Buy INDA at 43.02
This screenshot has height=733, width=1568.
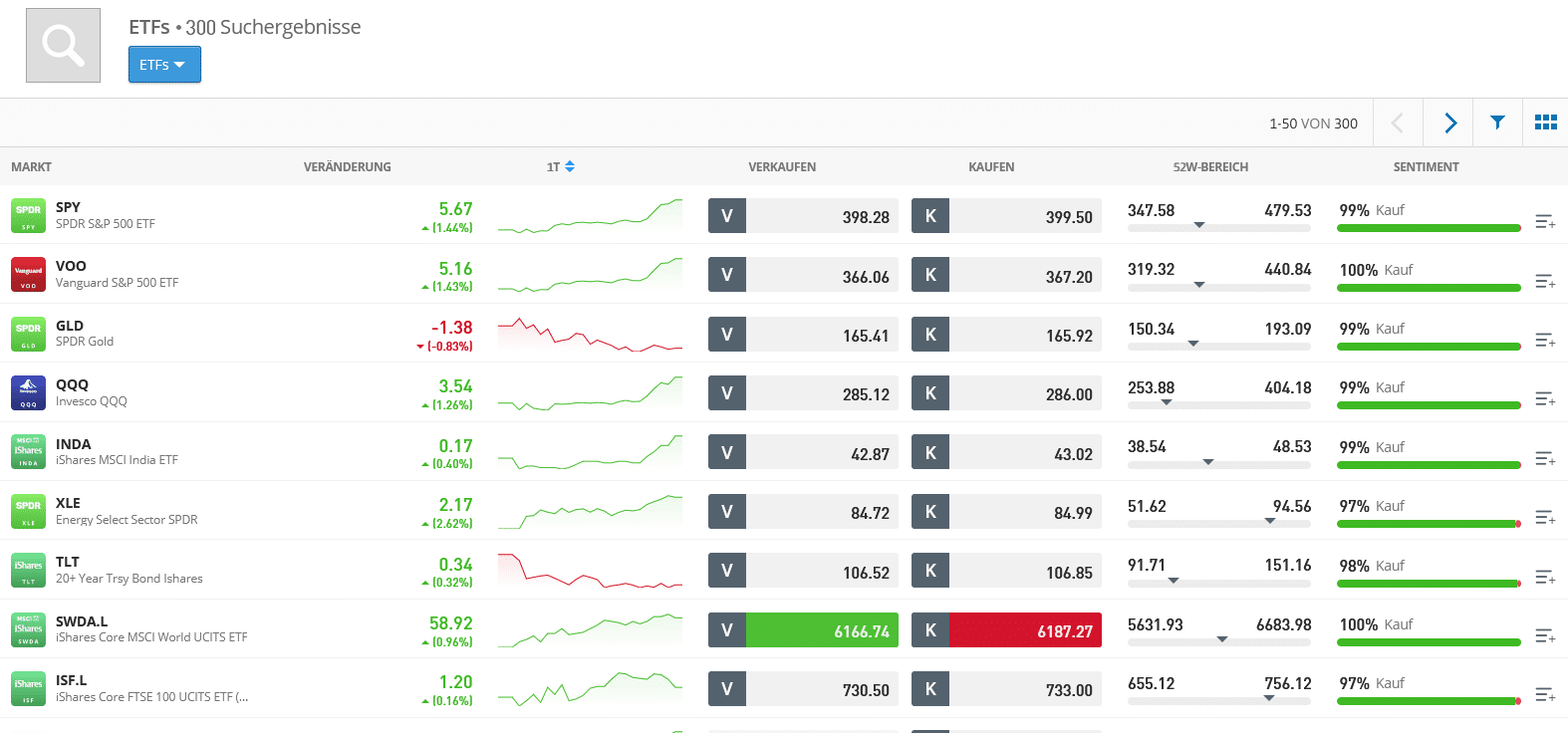pyautogui.click(x=1006, y=453)
